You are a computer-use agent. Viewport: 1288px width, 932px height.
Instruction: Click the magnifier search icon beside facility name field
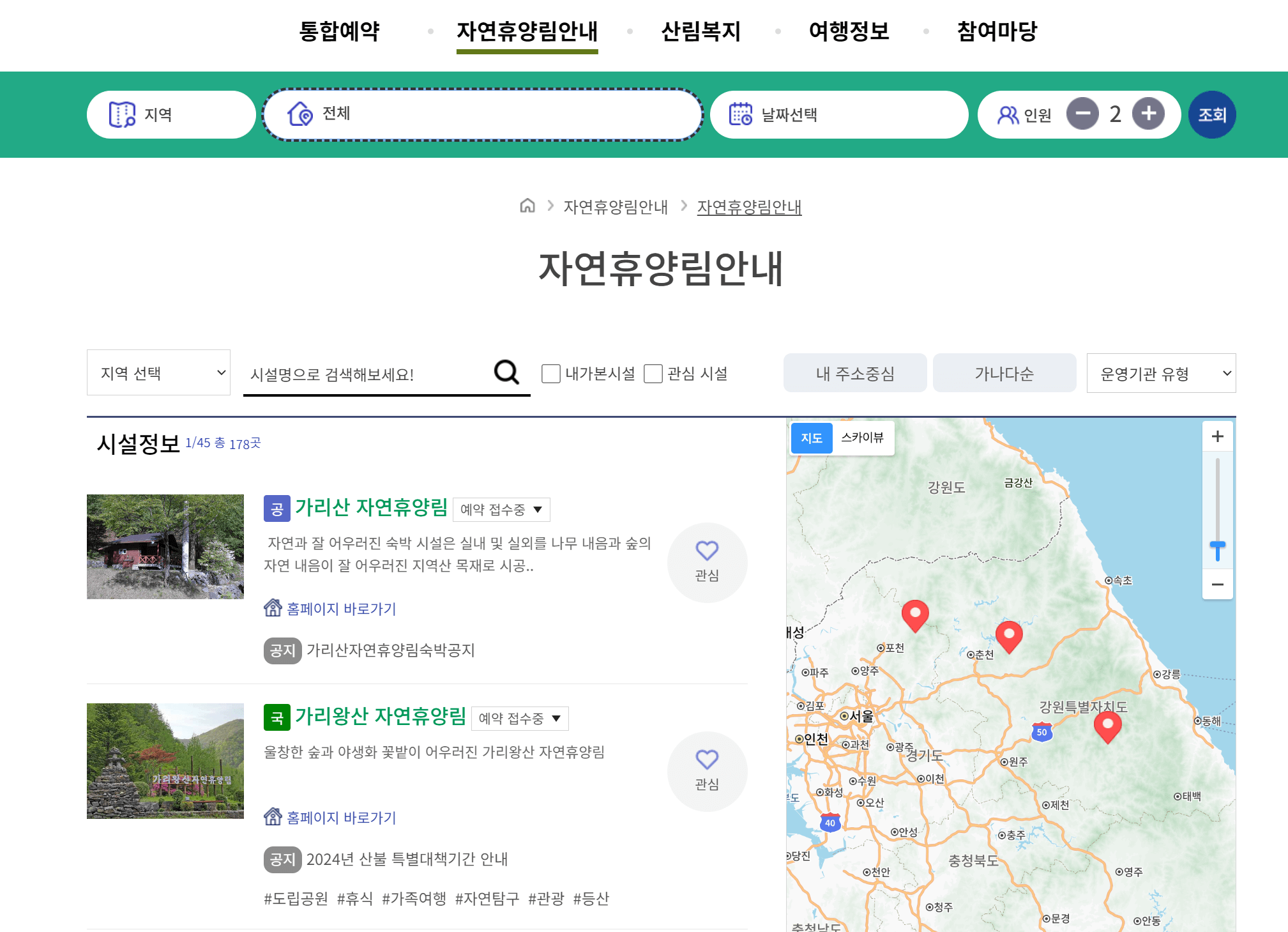click(x=506, y=372)
